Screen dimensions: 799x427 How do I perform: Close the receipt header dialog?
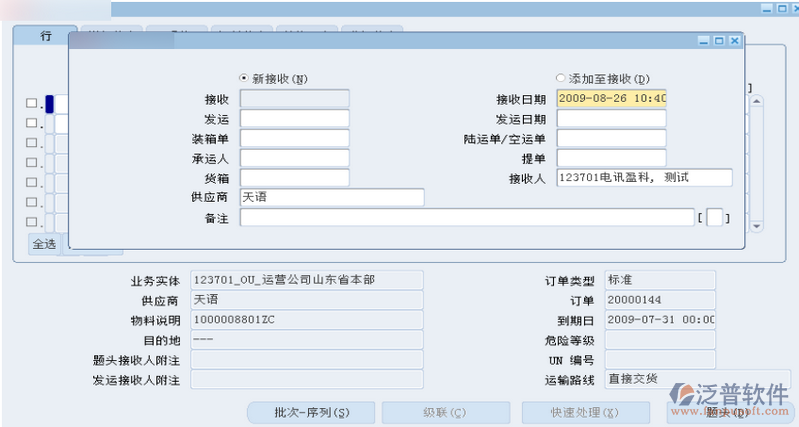pos(734,41)
